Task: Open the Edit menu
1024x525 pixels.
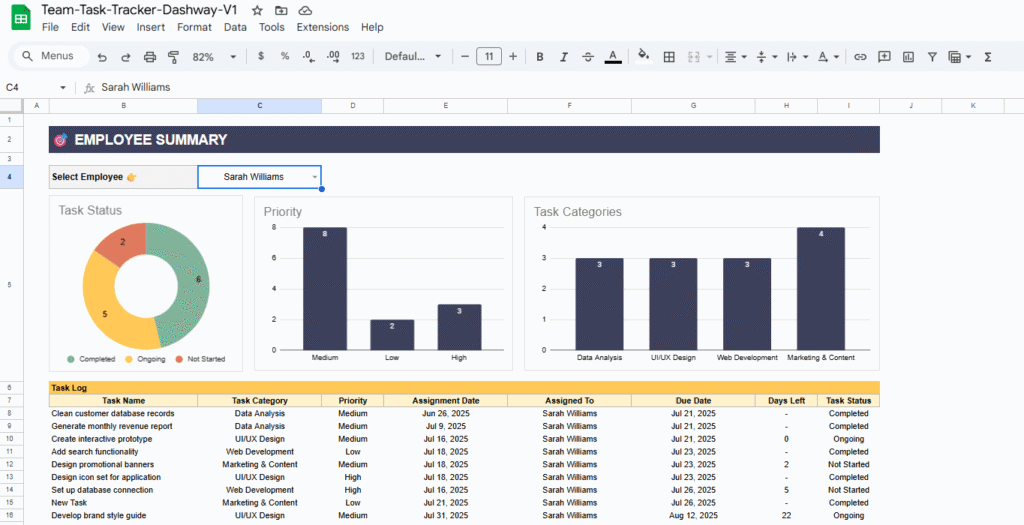Action: (80, 27)
